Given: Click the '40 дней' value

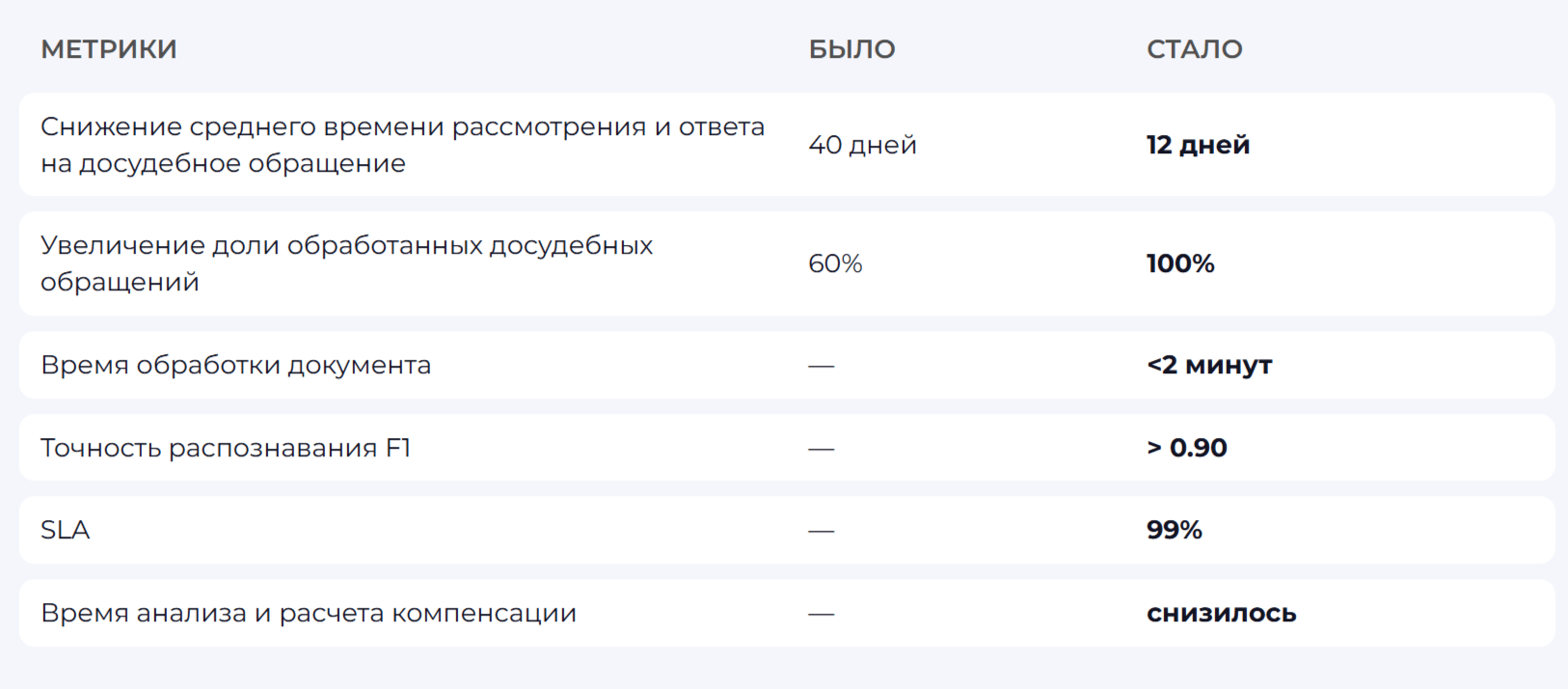Looking at the screenshot, I should 862,145.
